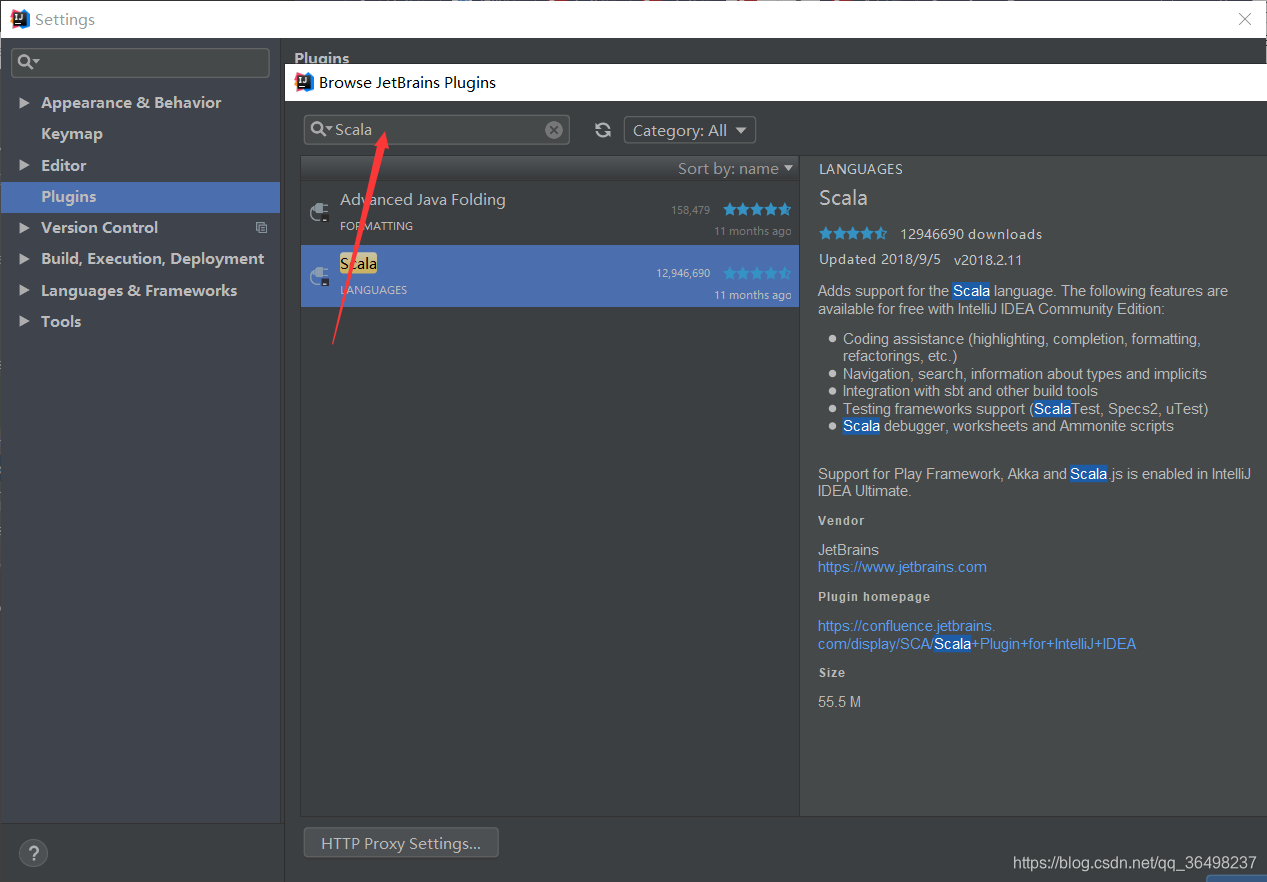1267x882 pixels.
Task: Click JetBrains vendor name
Action: [x=848, y=550]
